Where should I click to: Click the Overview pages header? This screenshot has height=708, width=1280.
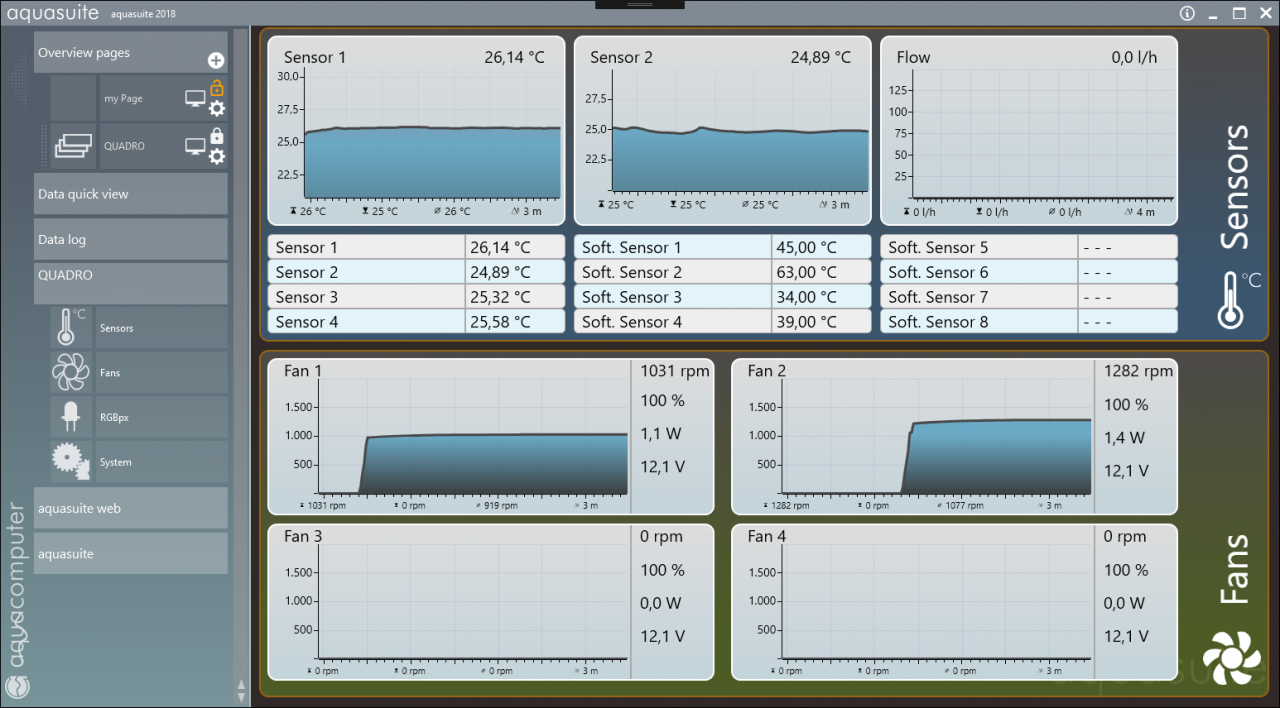131,52
